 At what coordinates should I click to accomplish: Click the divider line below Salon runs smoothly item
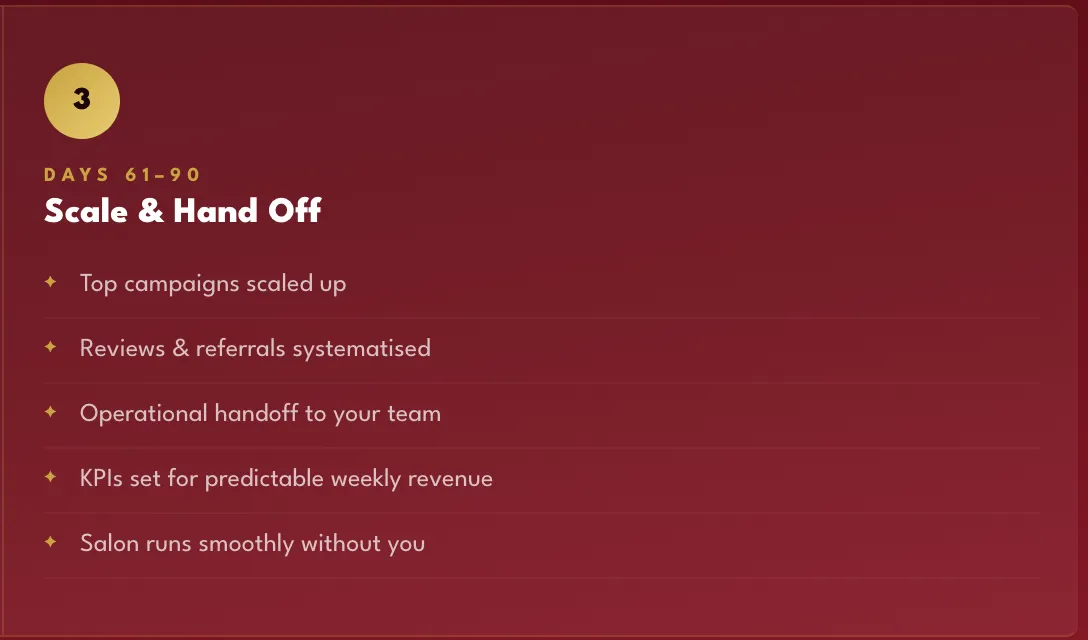point(542,578)
